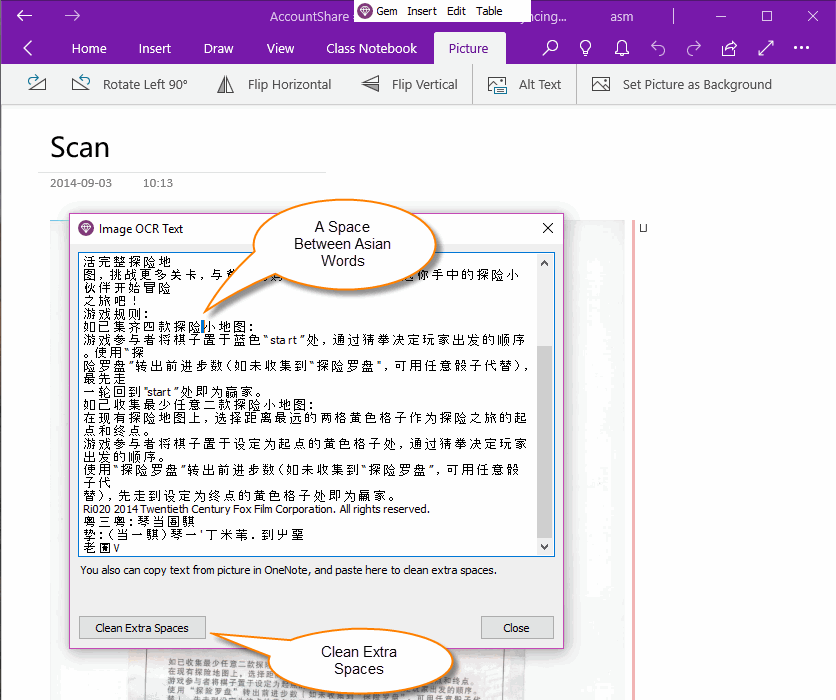Click the undo arrow icon
Screen dimensions: 836x700
click(658, 49)
